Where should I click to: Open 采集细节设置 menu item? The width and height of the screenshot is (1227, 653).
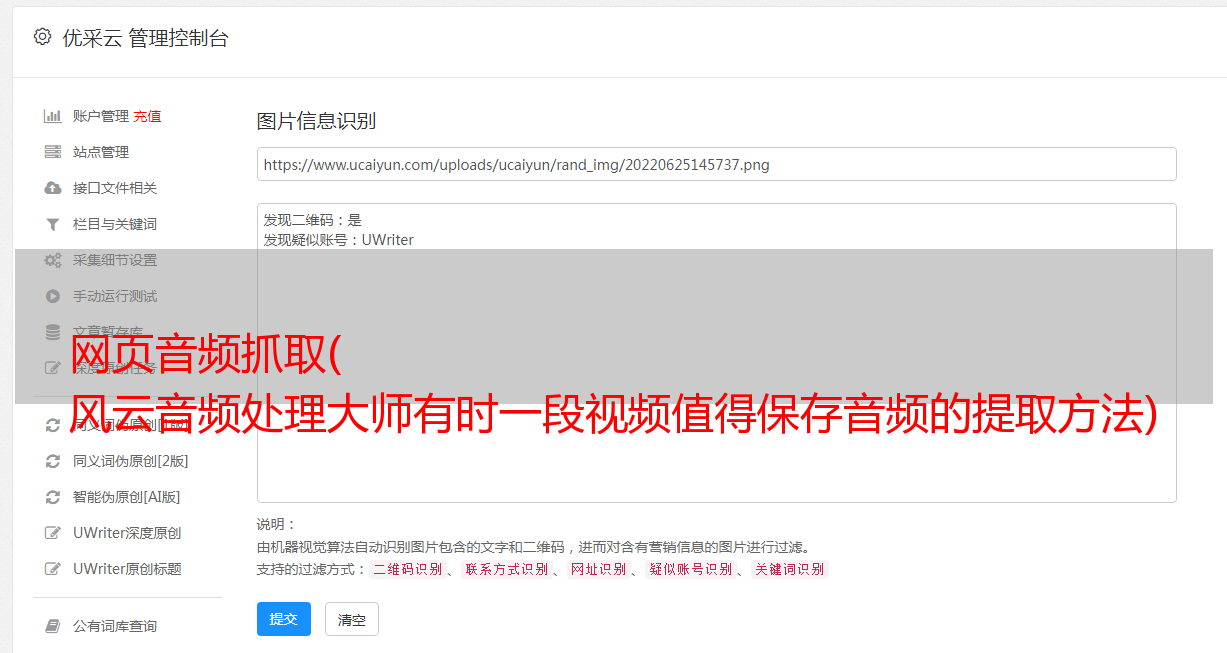tap(115, 260)
